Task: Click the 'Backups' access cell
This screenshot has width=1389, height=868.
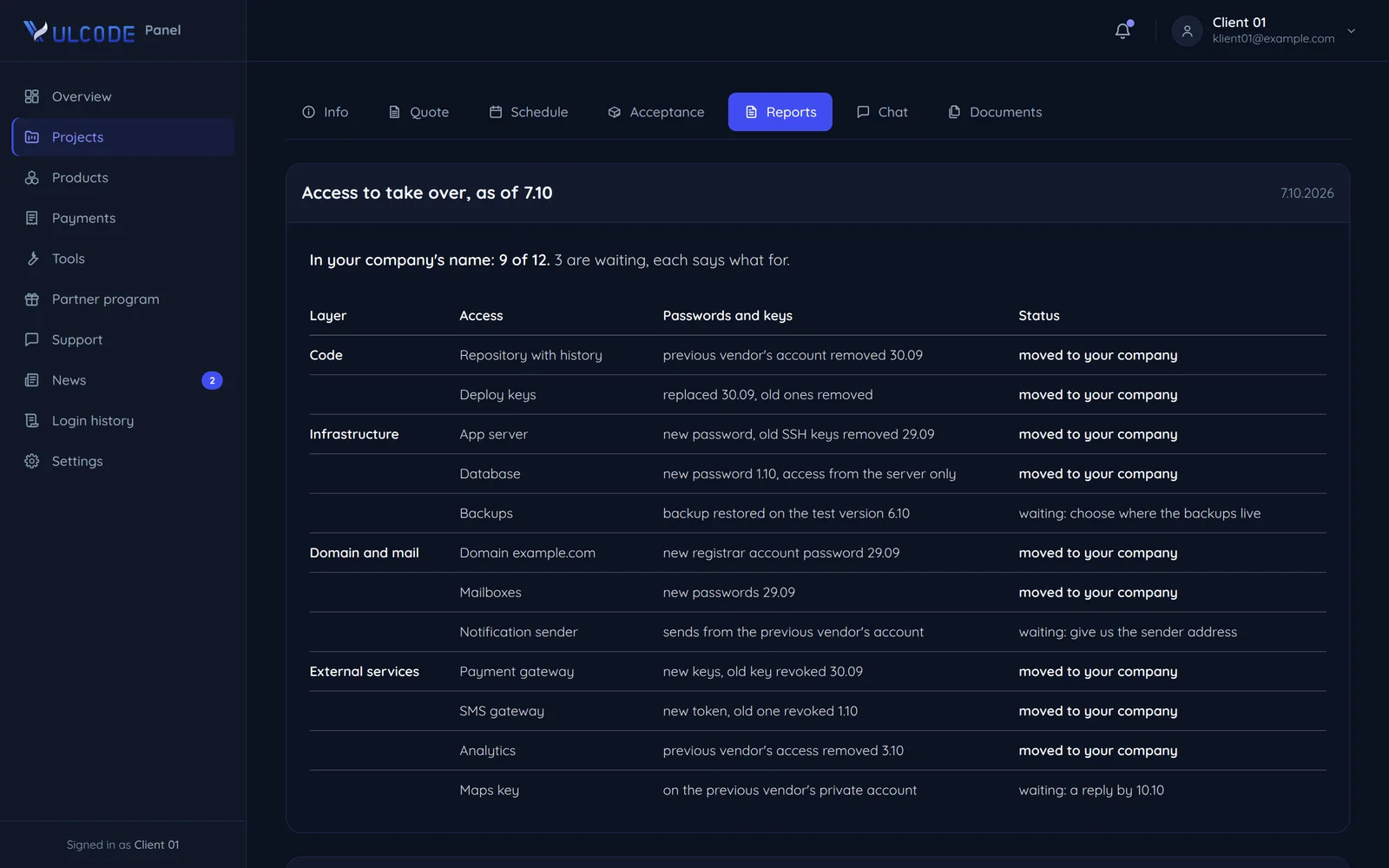Action: [x=486, y=514]
